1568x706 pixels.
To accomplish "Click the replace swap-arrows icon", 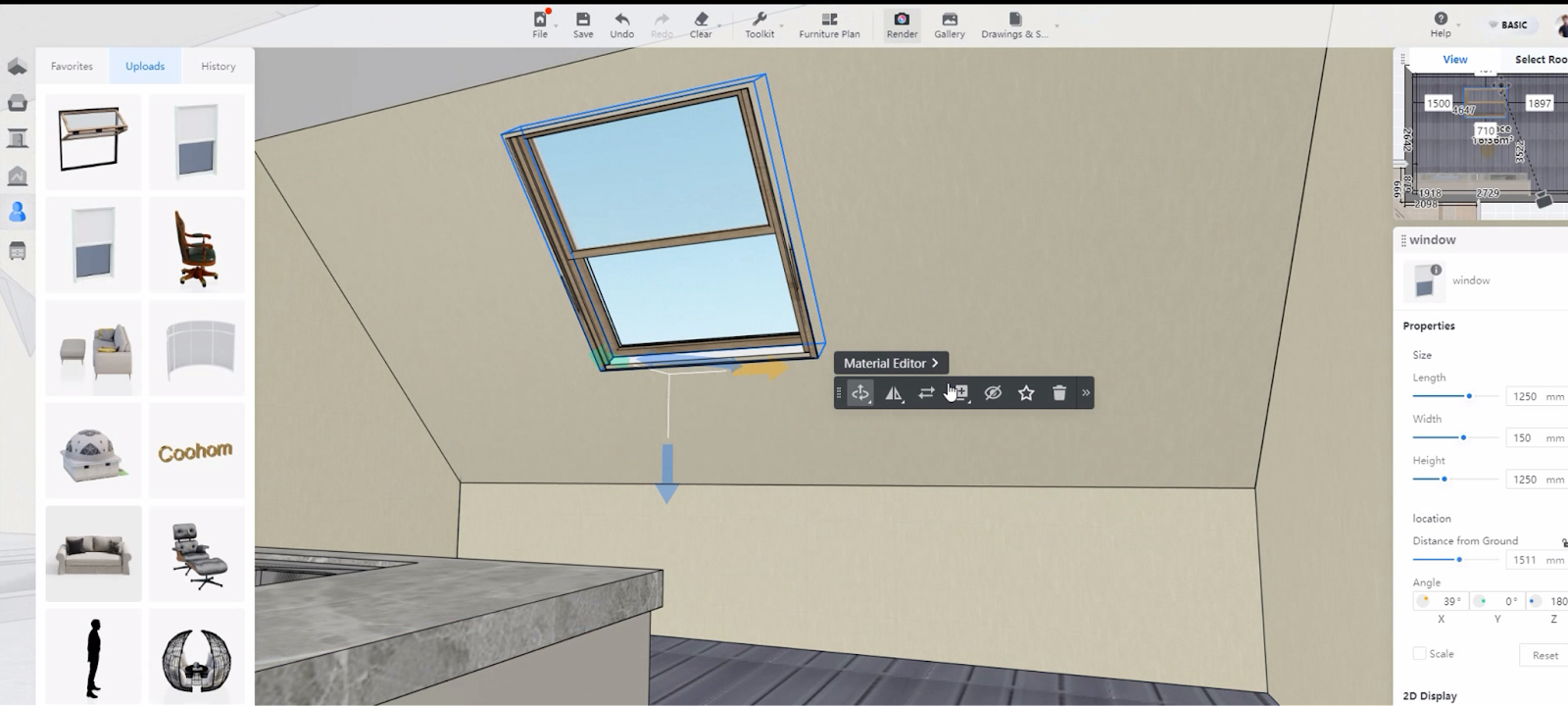I will 926,393.
